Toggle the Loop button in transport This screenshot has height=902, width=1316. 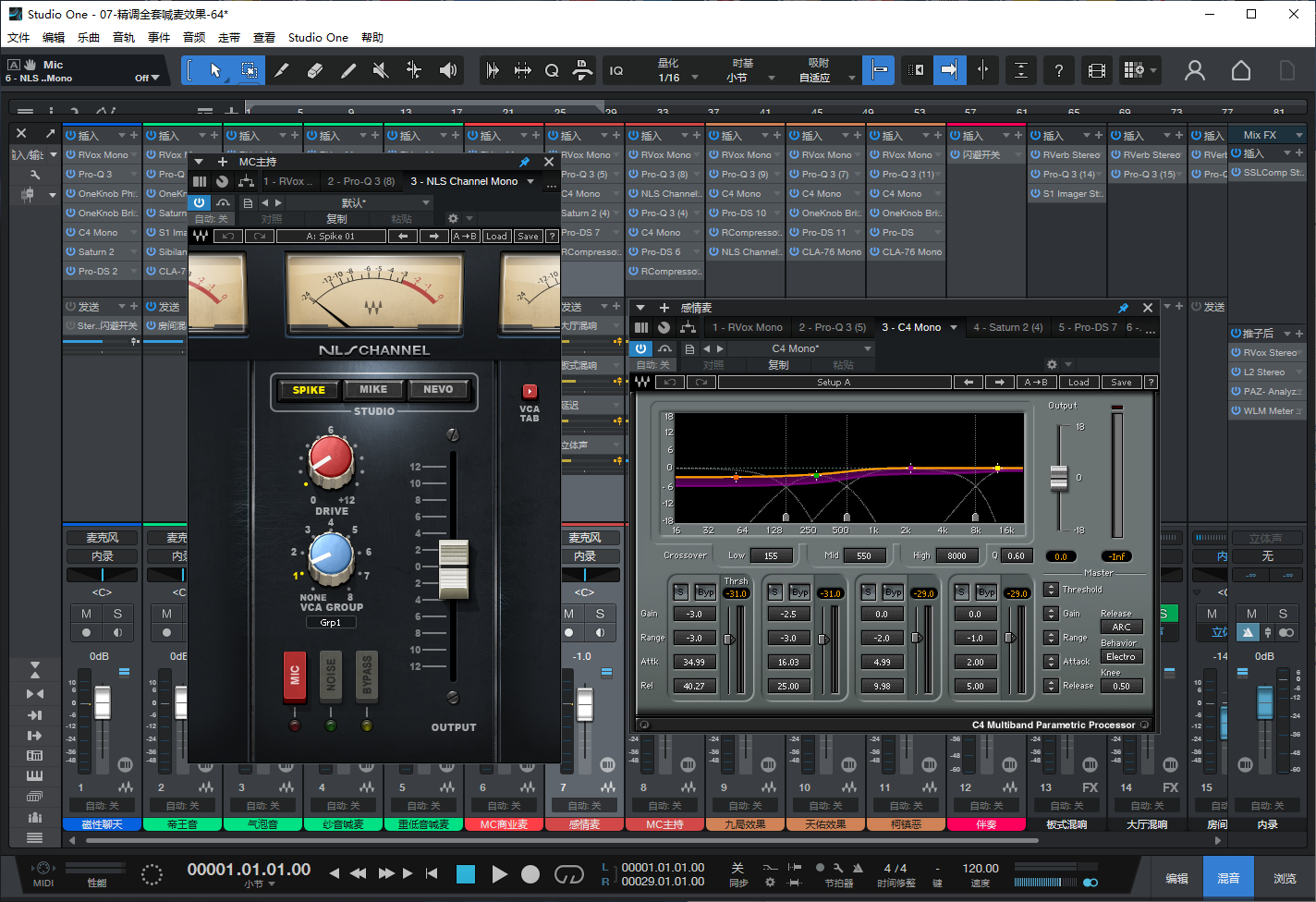pos(568,874)
